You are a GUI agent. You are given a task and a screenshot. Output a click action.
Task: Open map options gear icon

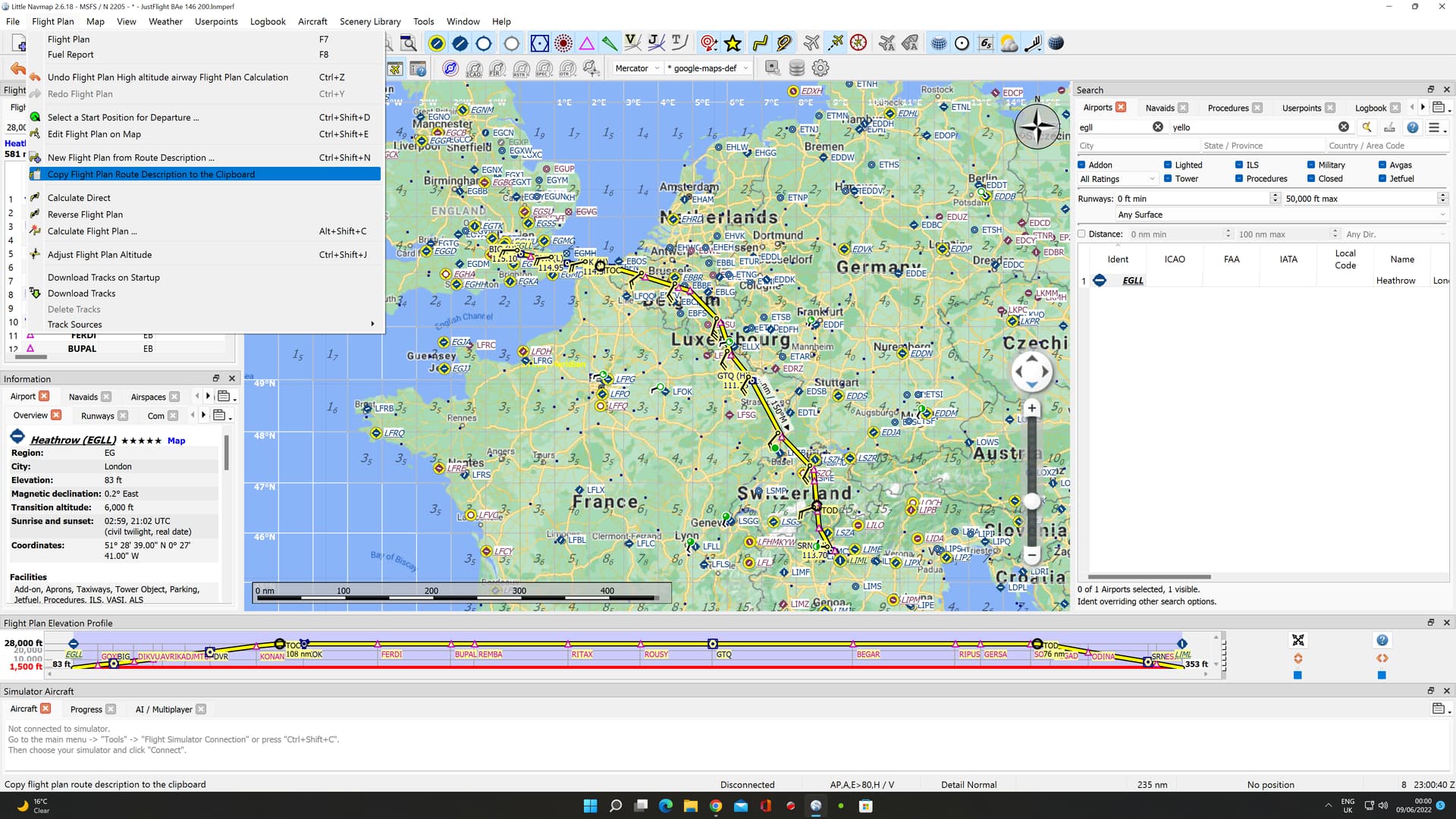click(x=820, y=68)
